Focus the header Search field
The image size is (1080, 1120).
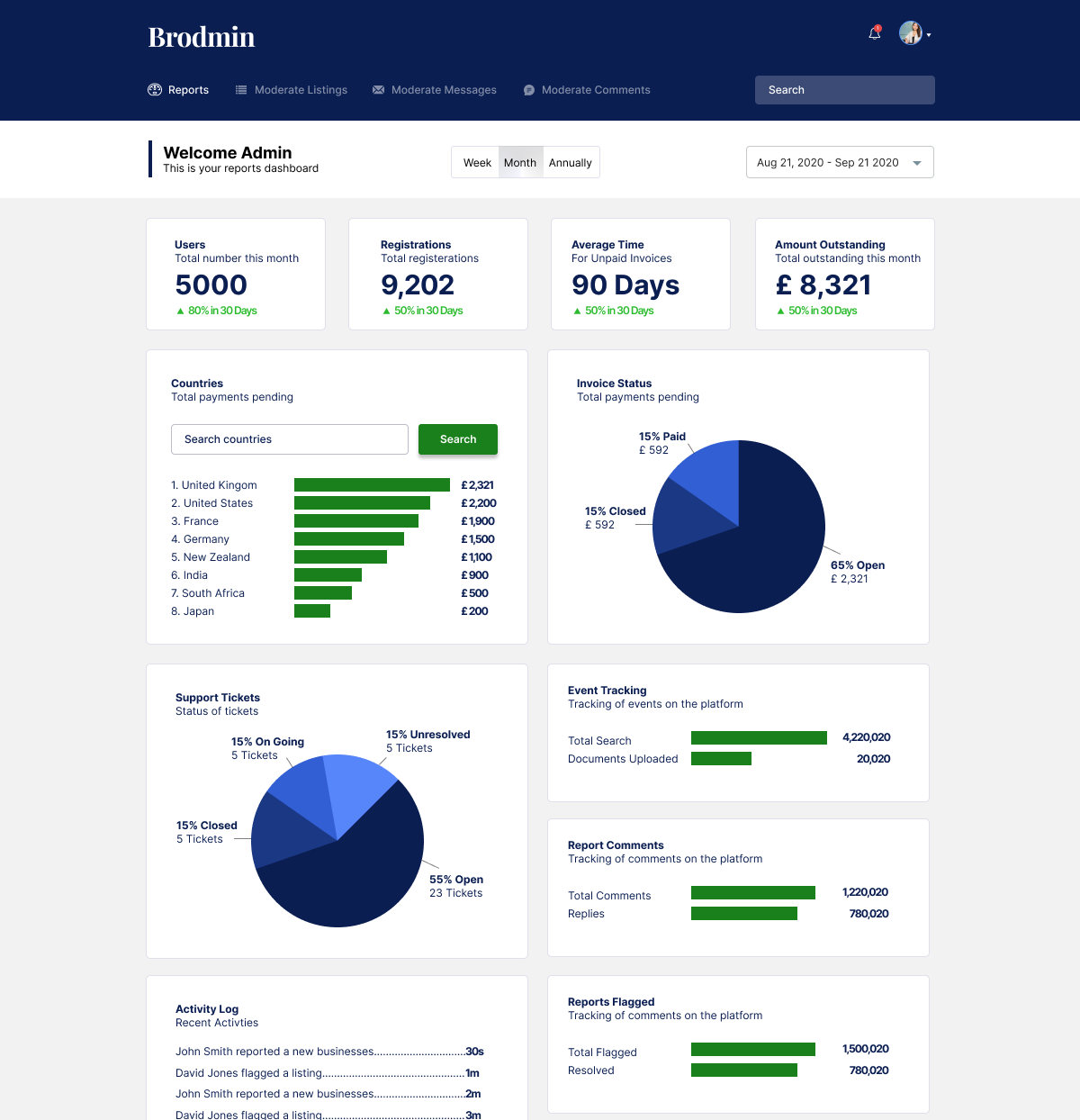click(845, 90)
